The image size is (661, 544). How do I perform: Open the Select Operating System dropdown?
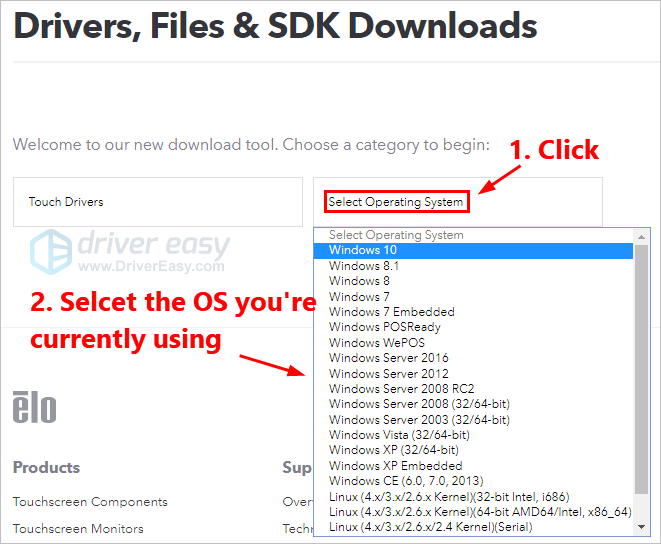pyautogui.click(x=396, y=202)
